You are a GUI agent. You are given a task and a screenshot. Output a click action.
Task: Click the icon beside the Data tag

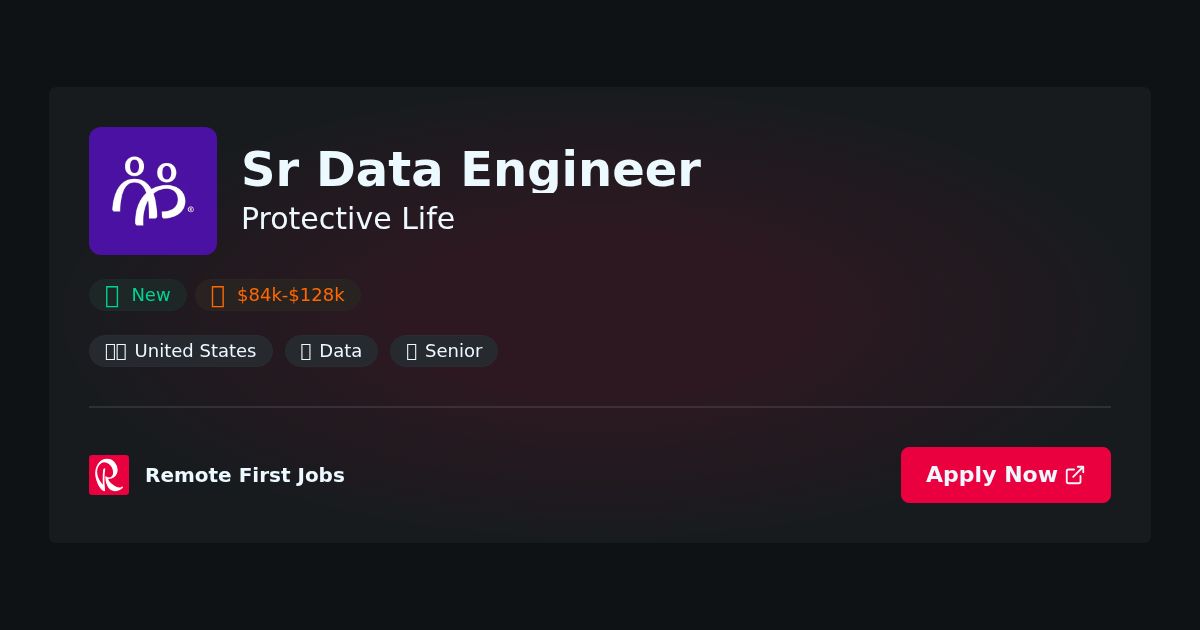(x=306, y=351)
